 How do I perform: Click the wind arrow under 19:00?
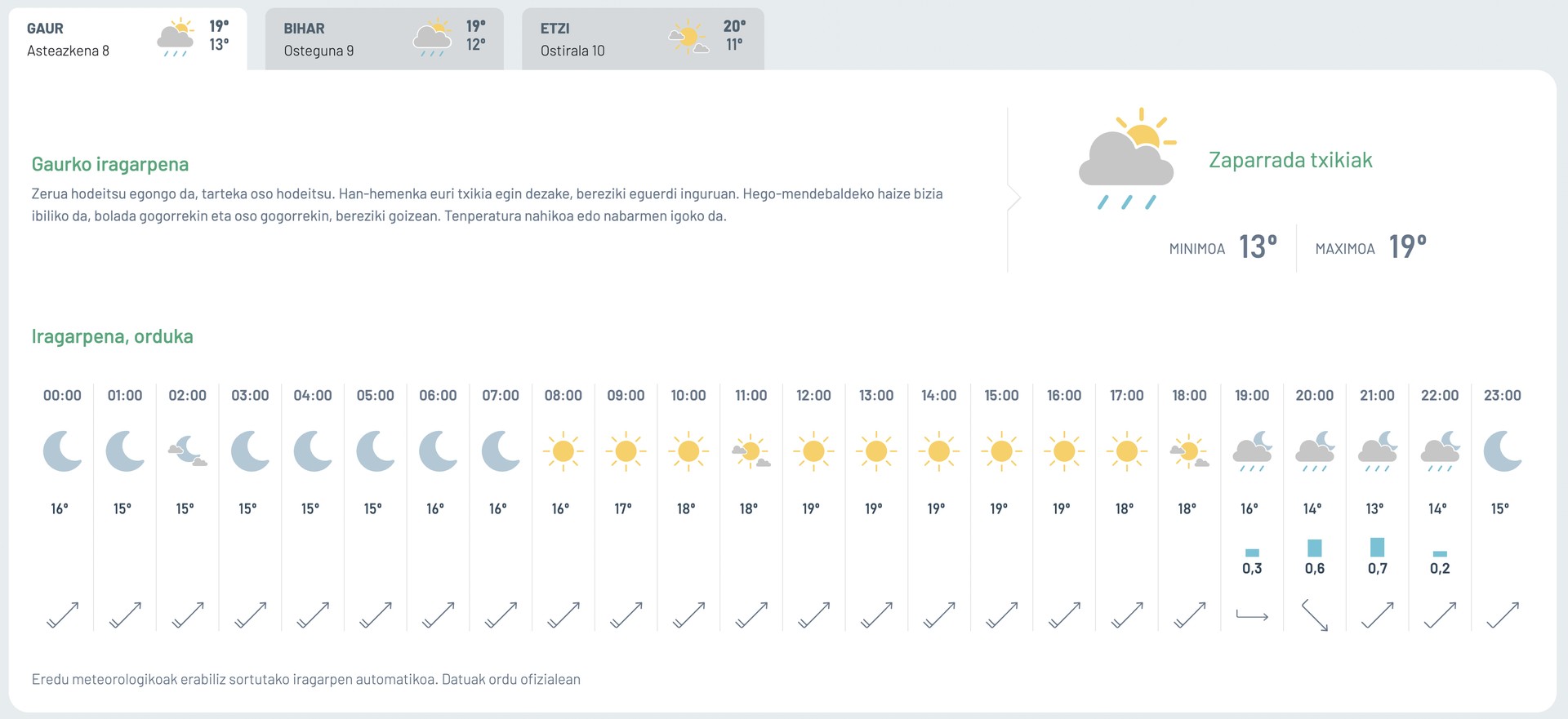click(1252, 615)
